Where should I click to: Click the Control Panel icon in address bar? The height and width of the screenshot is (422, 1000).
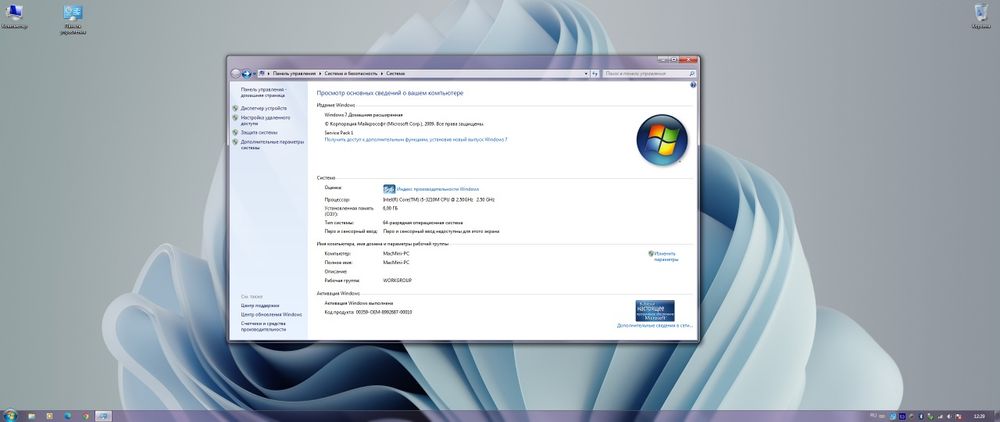[262, 74]
